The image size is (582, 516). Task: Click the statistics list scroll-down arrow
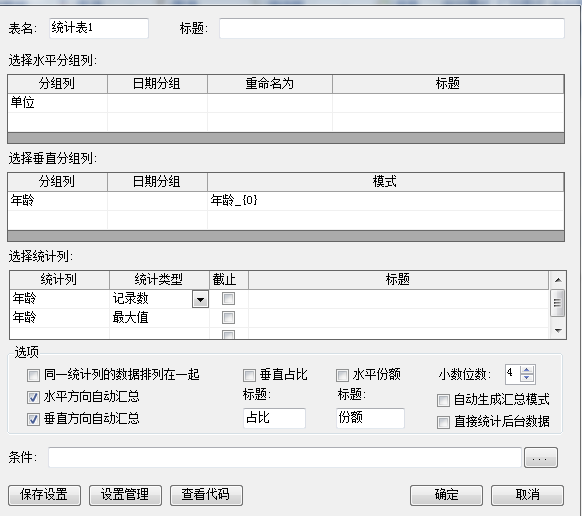click(558, 330)
